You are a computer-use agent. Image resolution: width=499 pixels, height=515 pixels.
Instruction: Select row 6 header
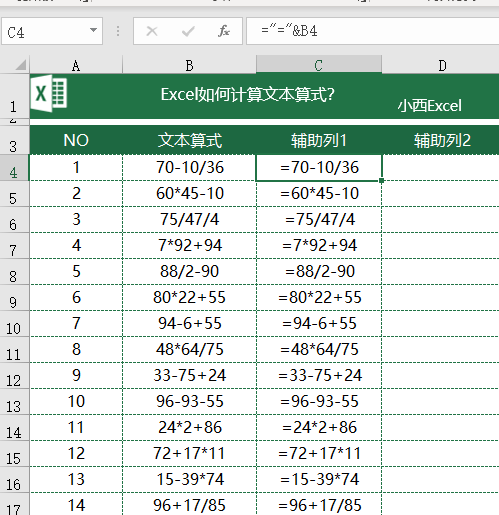pos(14,220)
